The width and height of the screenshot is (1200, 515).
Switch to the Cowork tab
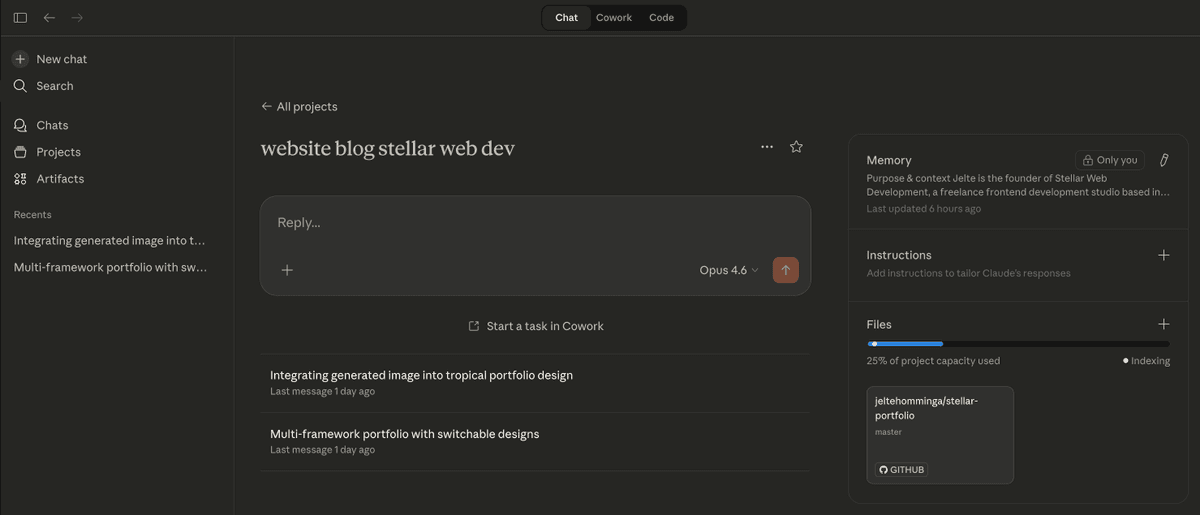(614, 18)
